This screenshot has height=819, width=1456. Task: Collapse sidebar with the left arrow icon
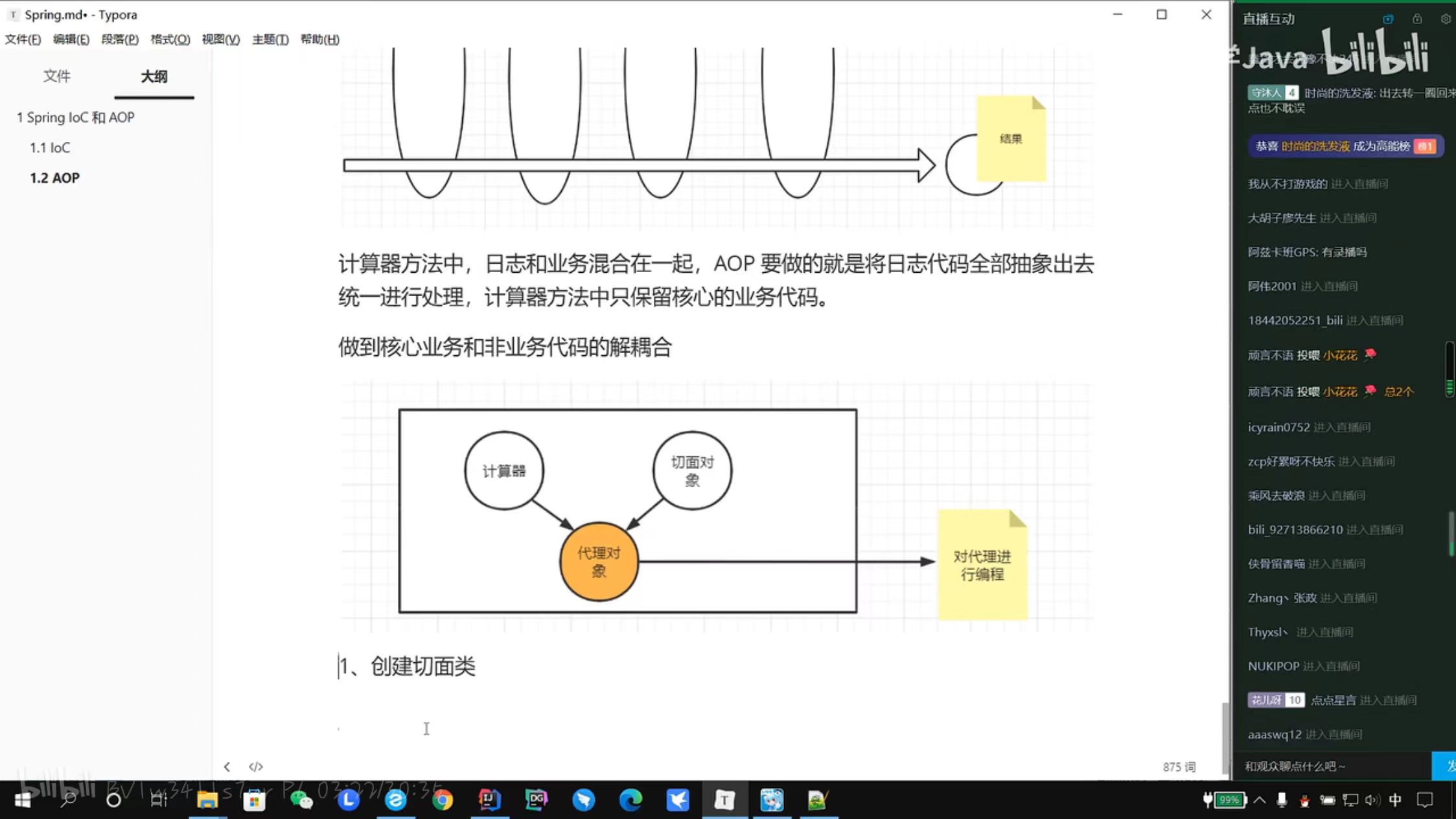coord(227,767)
